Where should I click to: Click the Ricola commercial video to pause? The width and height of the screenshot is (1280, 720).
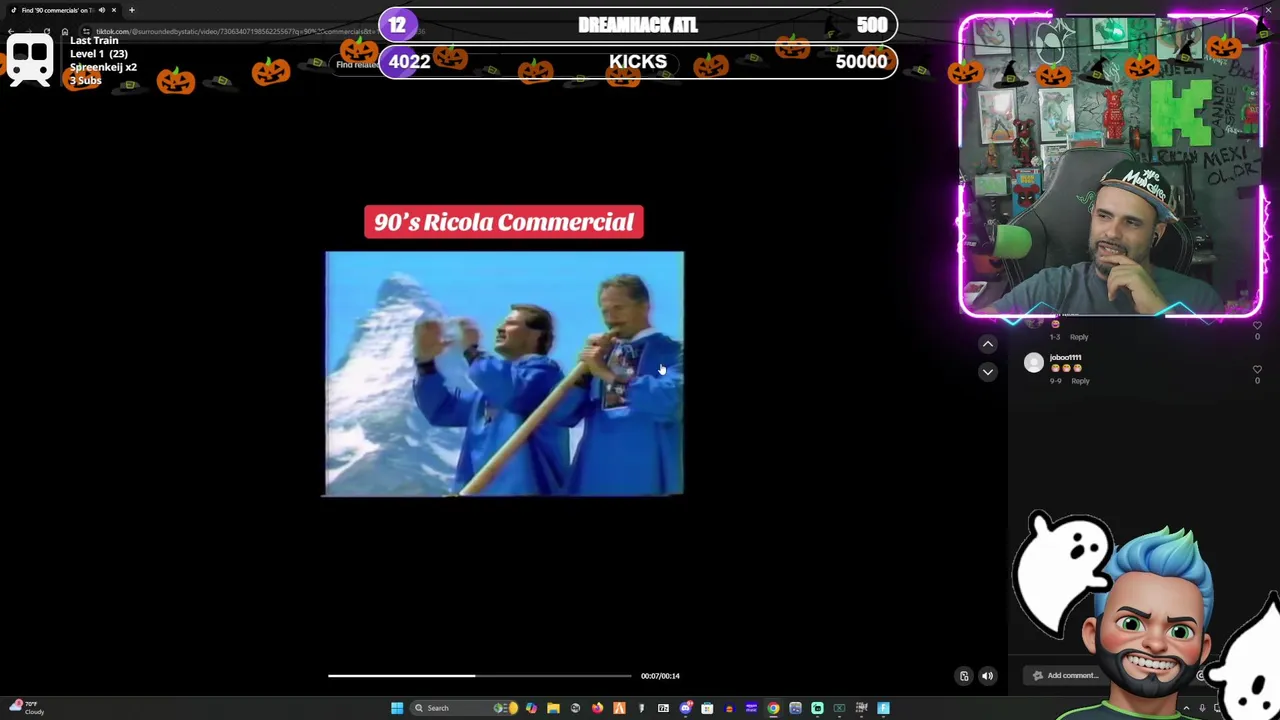(504, 374)
